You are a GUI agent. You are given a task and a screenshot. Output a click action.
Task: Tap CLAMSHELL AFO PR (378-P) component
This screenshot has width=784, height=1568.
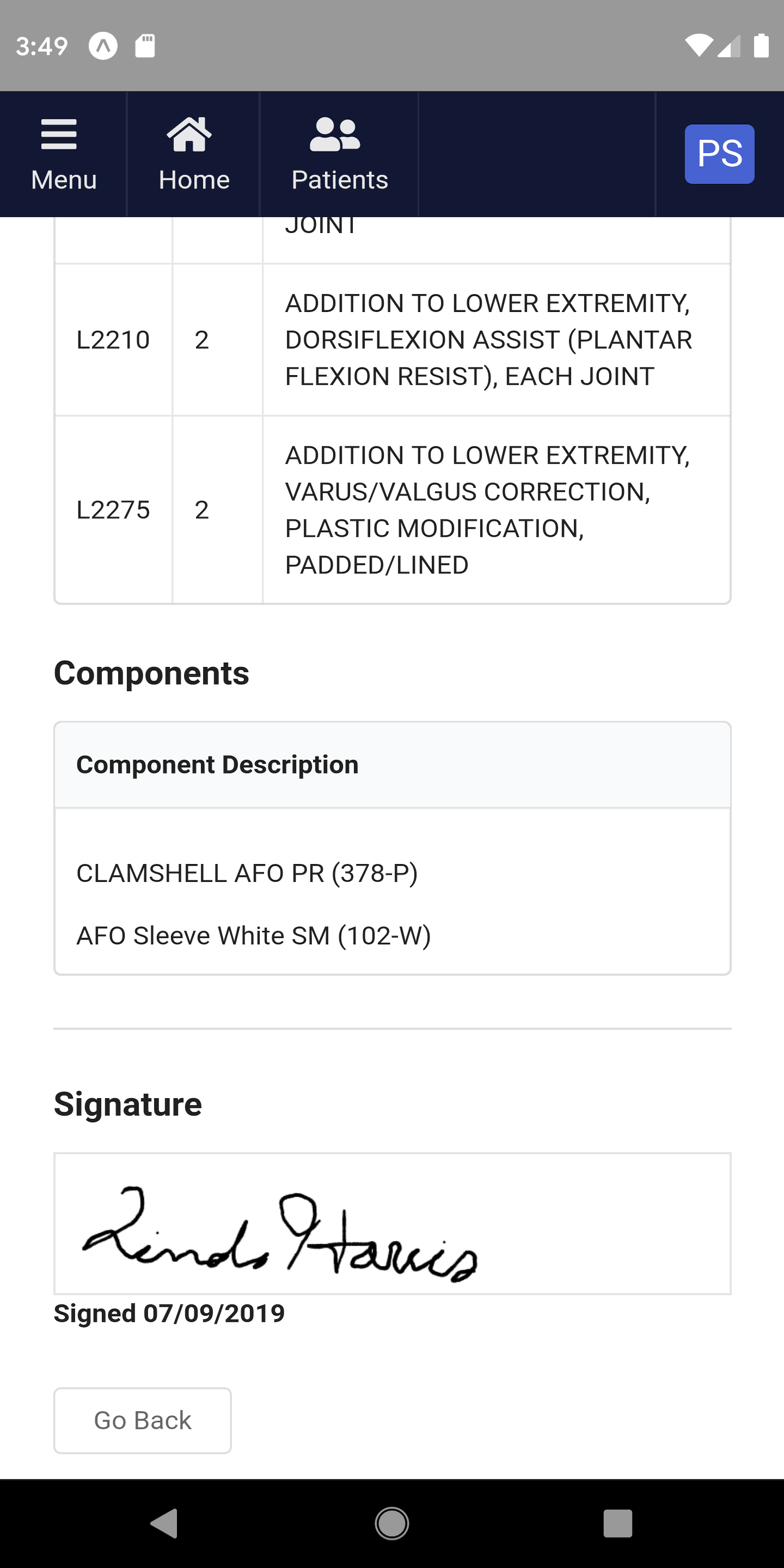pos(247,873)
